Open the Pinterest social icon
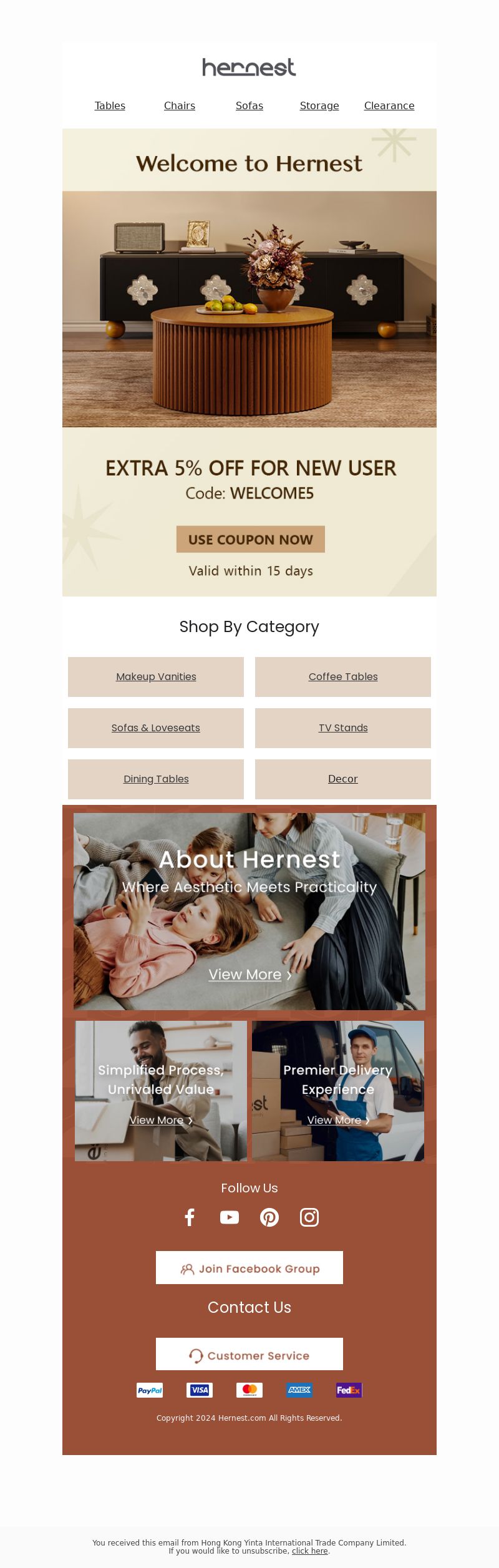 pyautogui.click(x=269, y=1217)
